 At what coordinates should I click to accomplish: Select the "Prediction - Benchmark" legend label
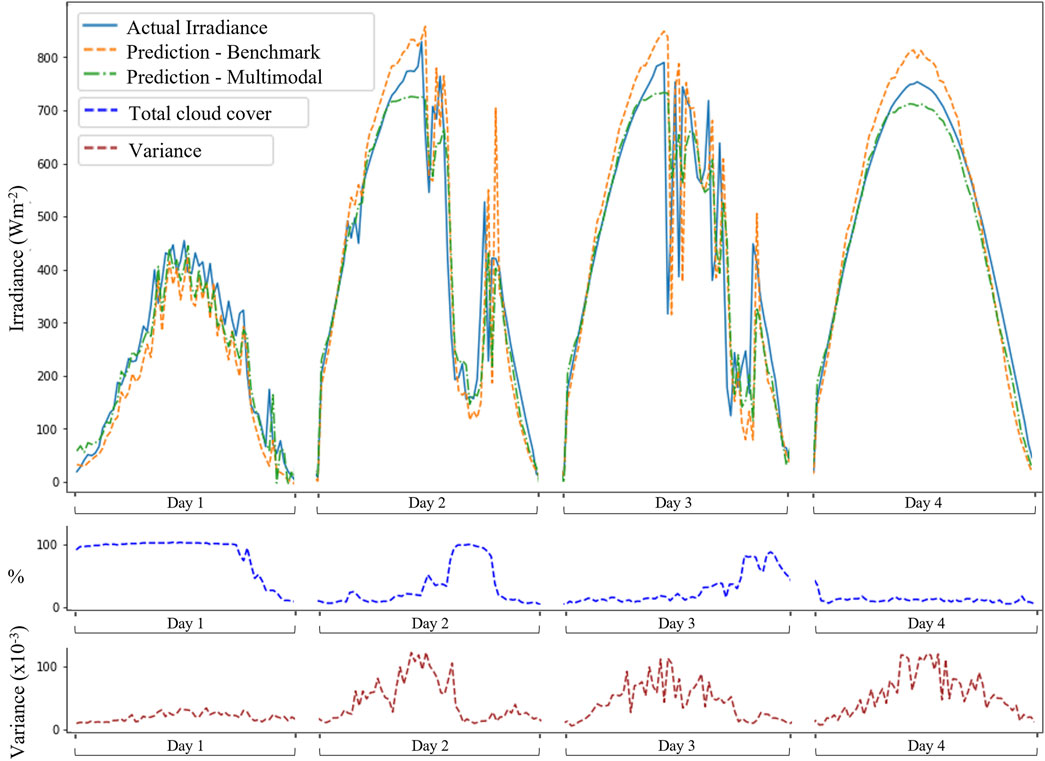click(x=223, y=52)
